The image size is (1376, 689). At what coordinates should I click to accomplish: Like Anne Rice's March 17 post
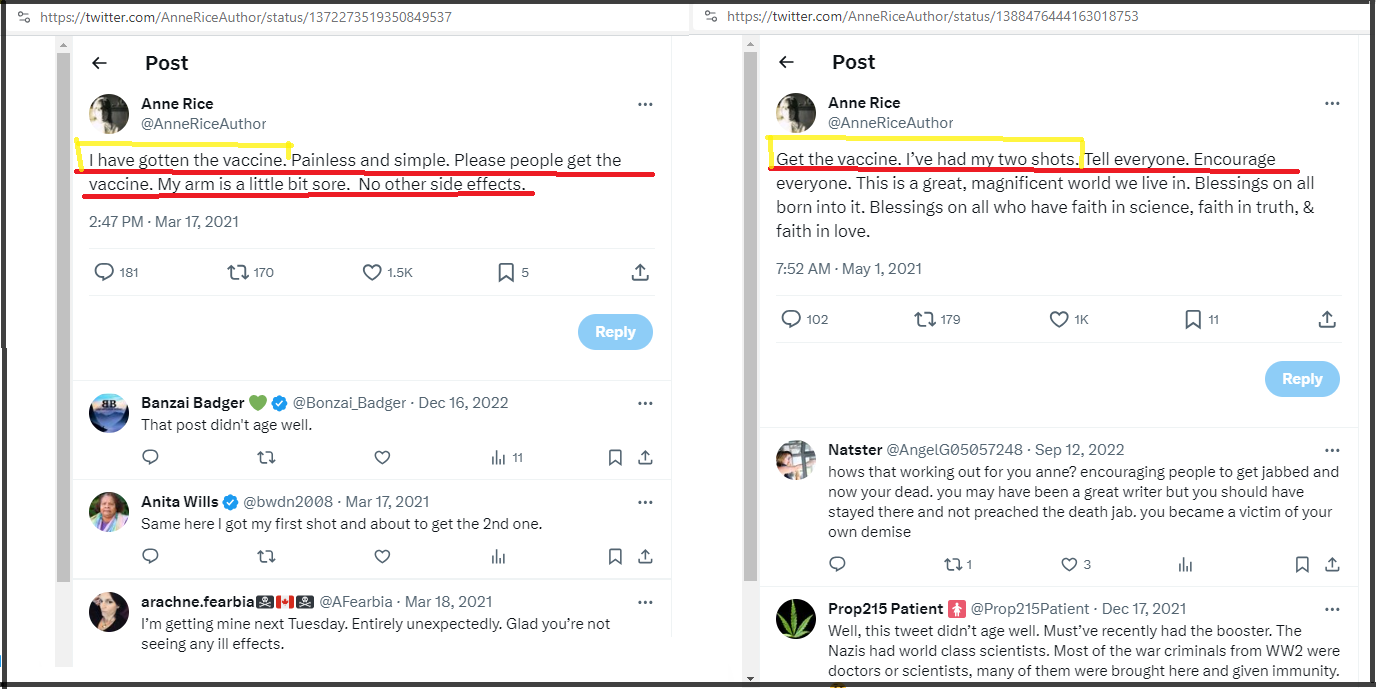tap(372, 272)
